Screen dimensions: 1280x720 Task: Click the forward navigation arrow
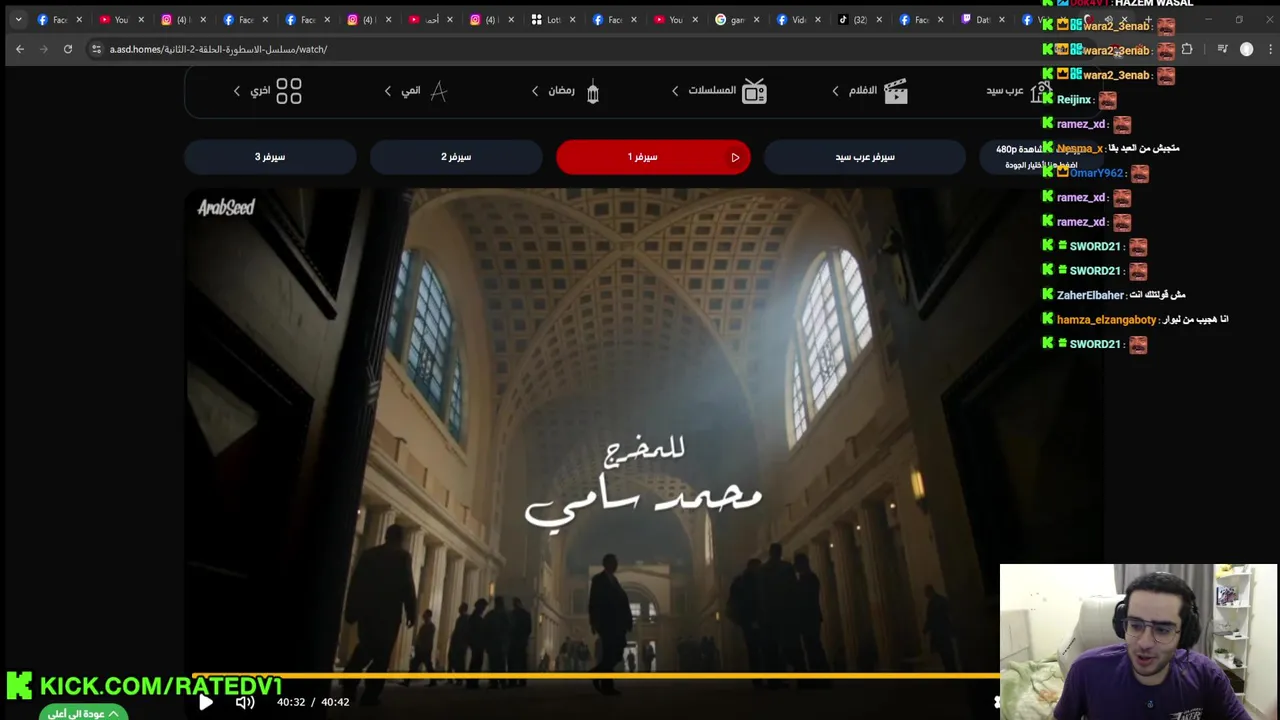44,49
